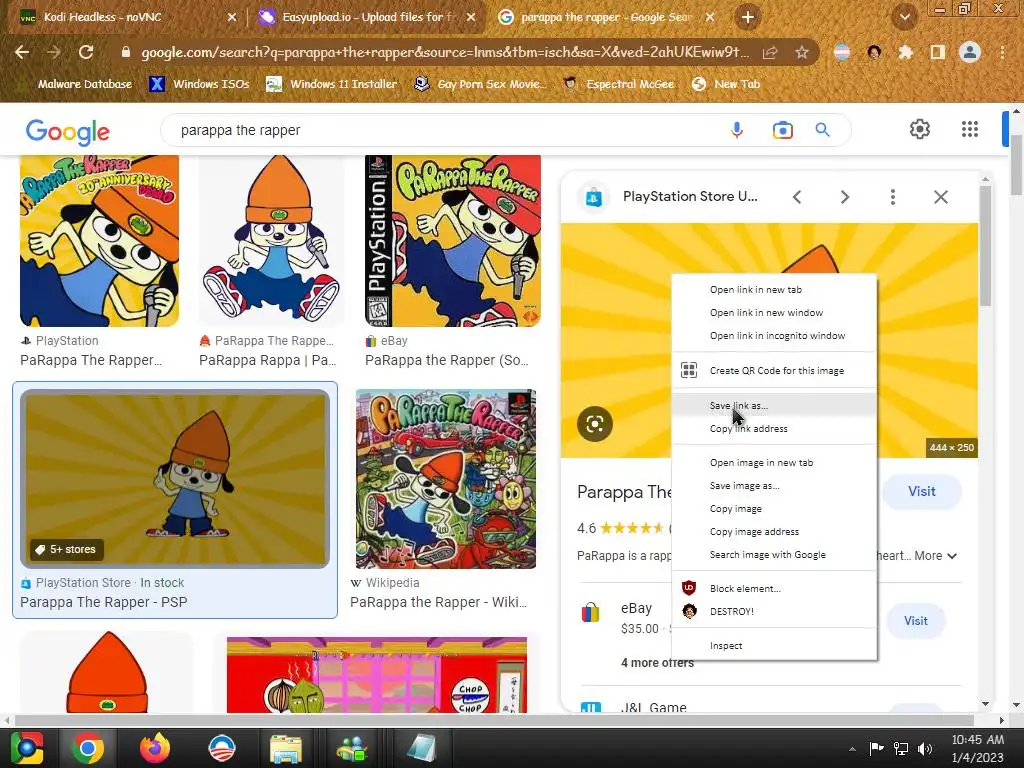Viewport: 1024px width, 768px height.
Task: Open the PaRappa Rappa sitting thumbnail
Action: coord(271,241)
